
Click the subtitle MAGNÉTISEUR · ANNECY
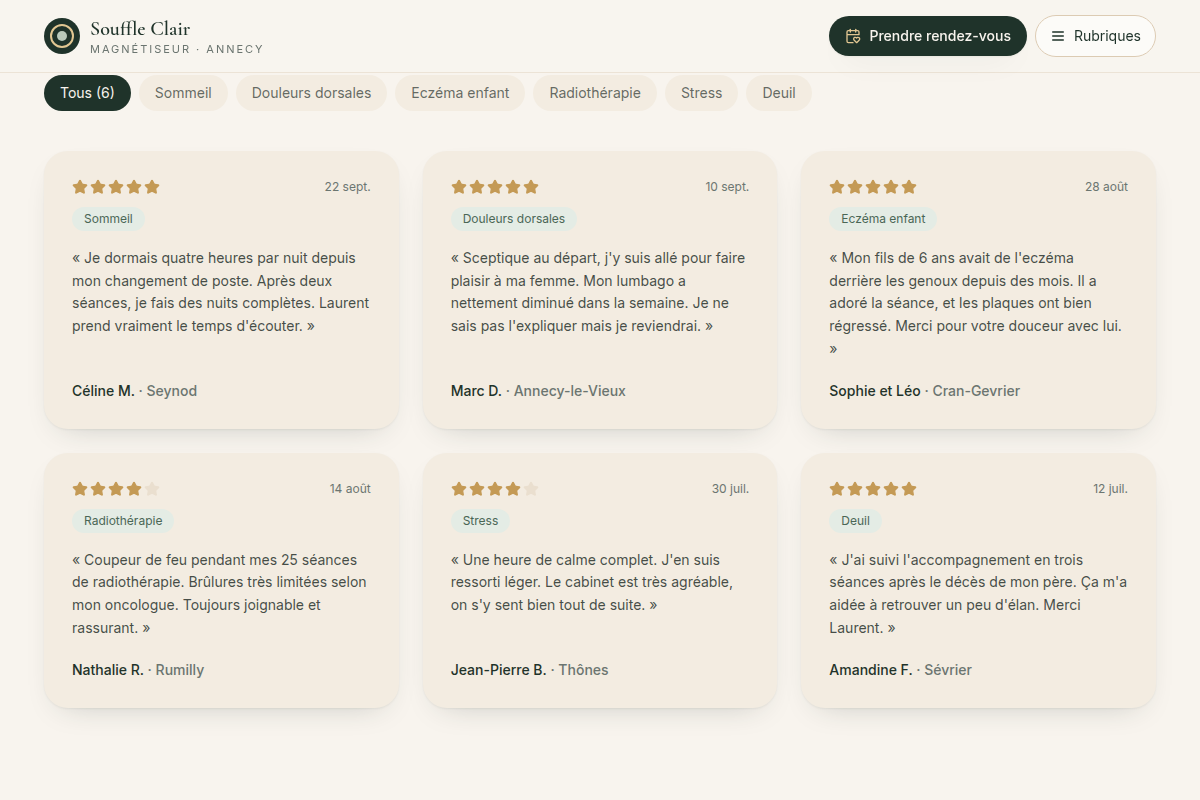(x=177, y=49)
